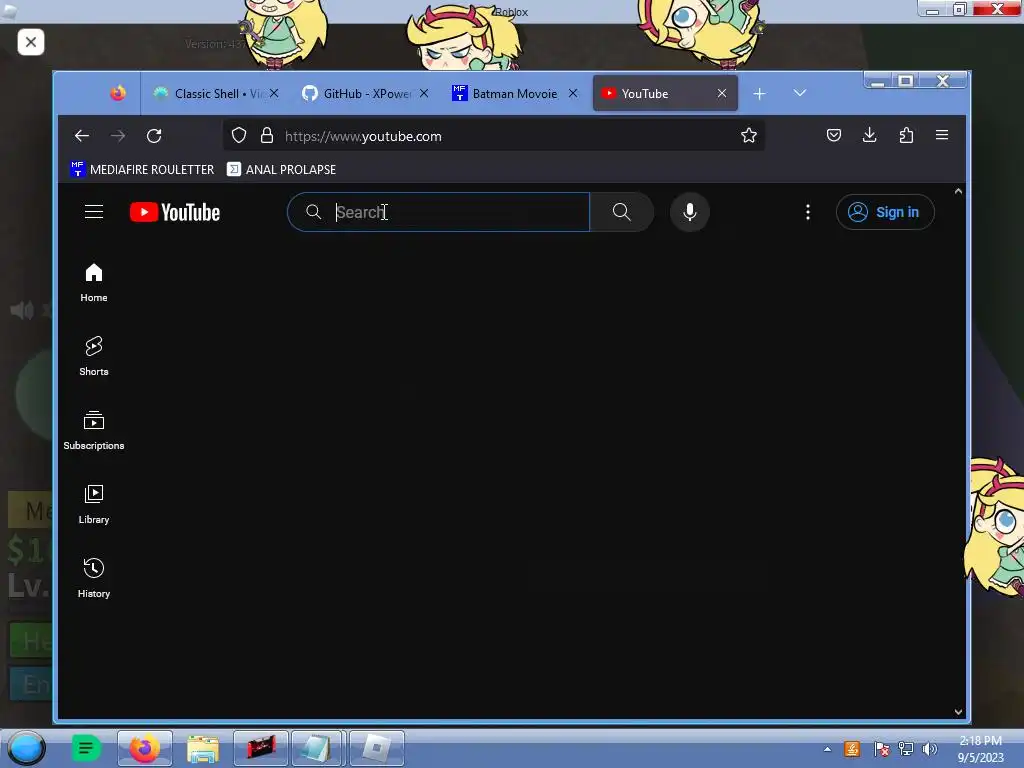This screenshot has width=1024, height=768.
Task: Click the page scrollbar up arrow
Action: pyautogui.click(x=958, y=191)
